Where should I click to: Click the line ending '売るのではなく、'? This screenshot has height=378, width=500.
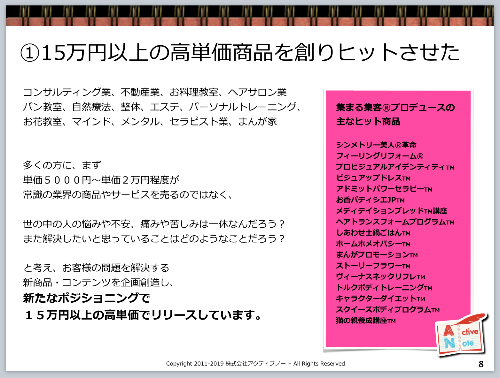pos(128,195)
